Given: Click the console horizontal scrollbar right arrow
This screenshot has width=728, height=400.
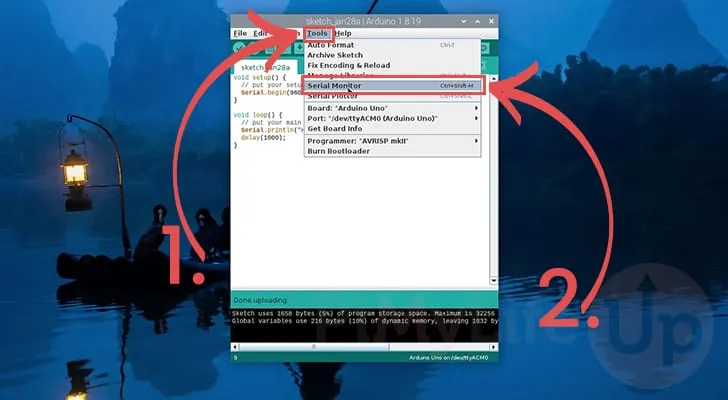Looking at the screenshot, I should click(x=494, y=347).
